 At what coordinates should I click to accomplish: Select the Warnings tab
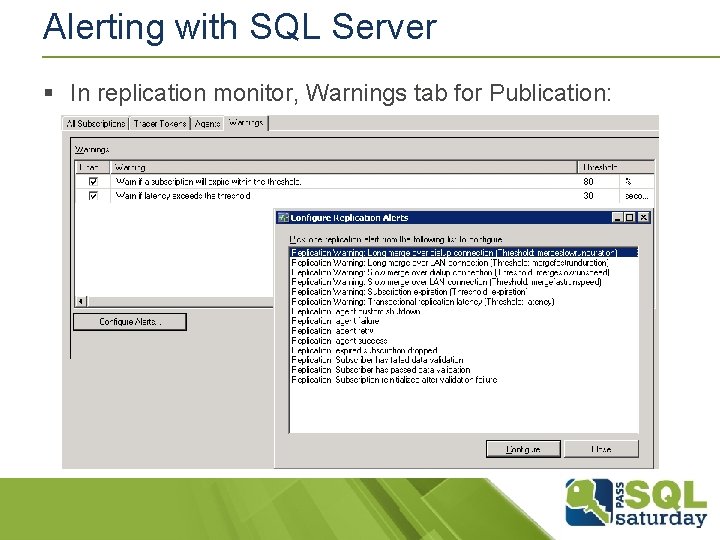click(x=246, y=123)
